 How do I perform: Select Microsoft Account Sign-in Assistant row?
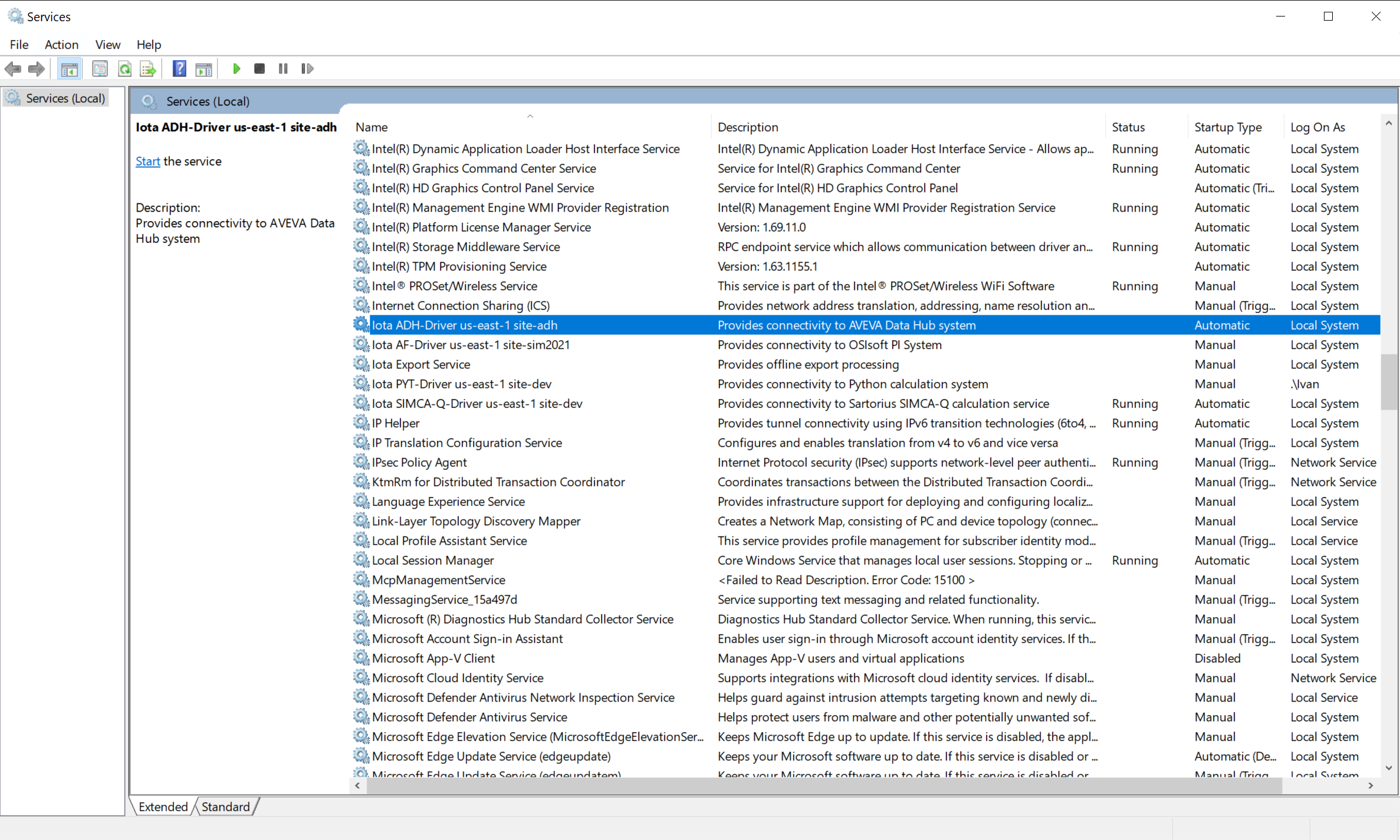866,638
